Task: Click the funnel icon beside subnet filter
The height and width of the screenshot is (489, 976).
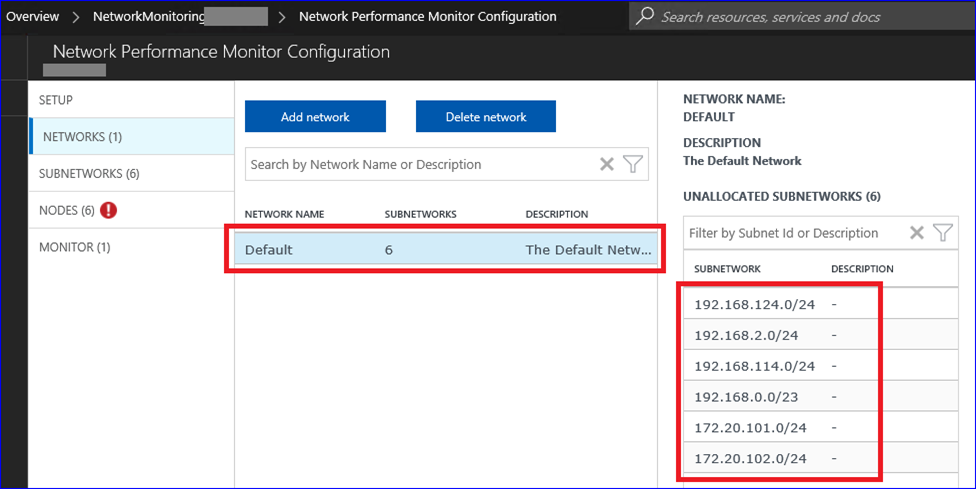Action: tap(942, 233)
